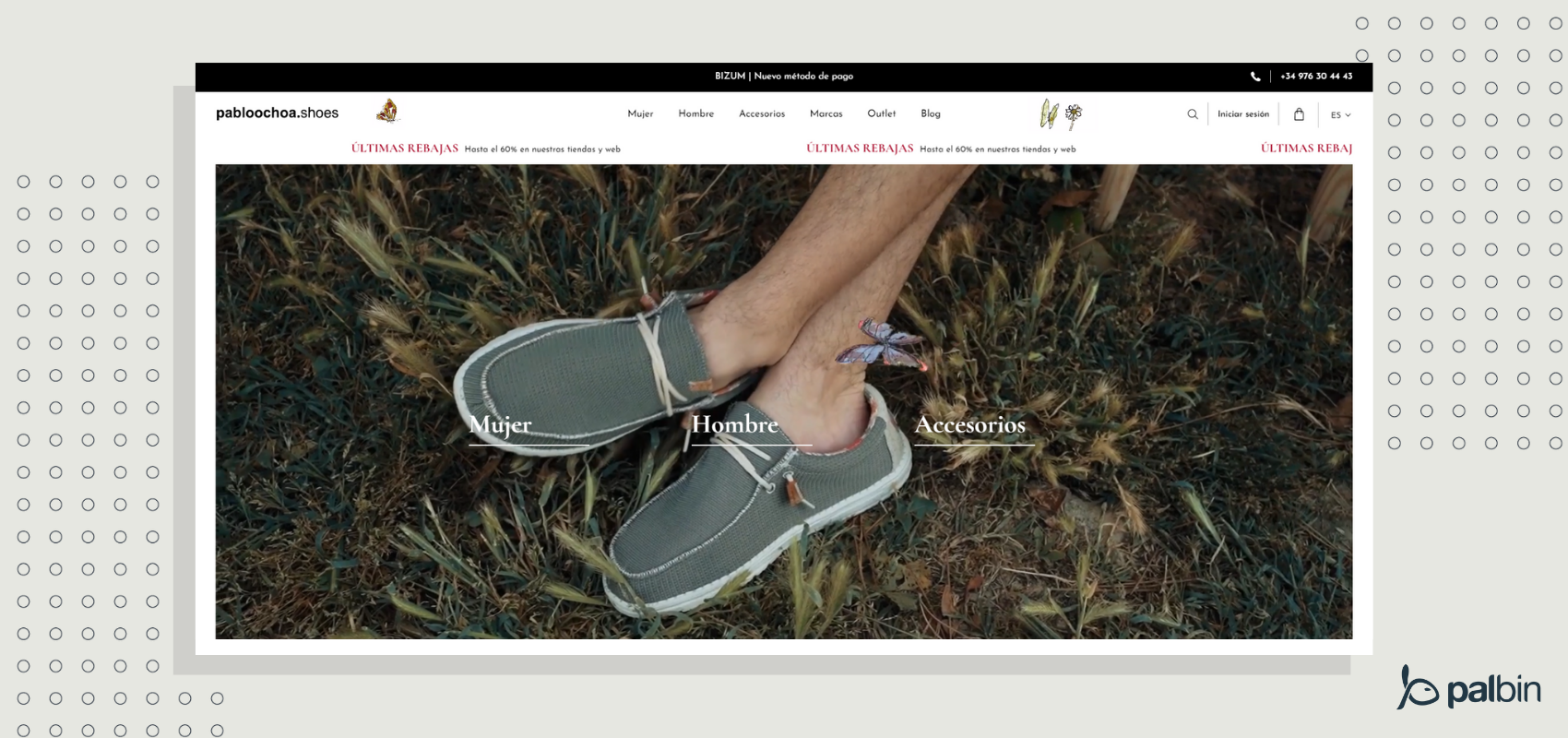Open the Mujer menu item
This screenshot has width=1568, height=738.
pyautogui.click(x=640, y=113)
